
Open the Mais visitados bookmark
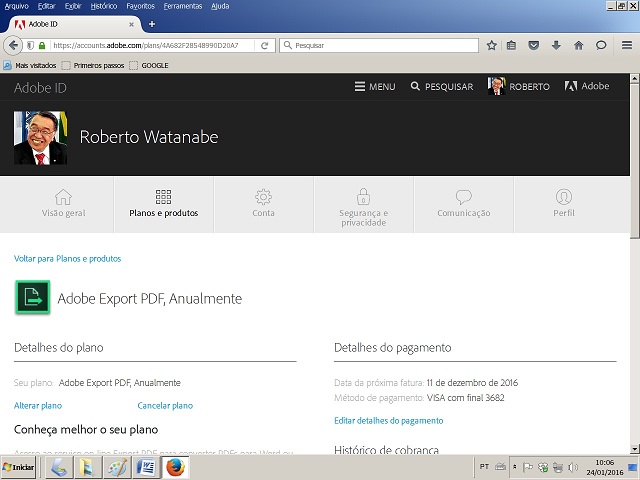30,65
